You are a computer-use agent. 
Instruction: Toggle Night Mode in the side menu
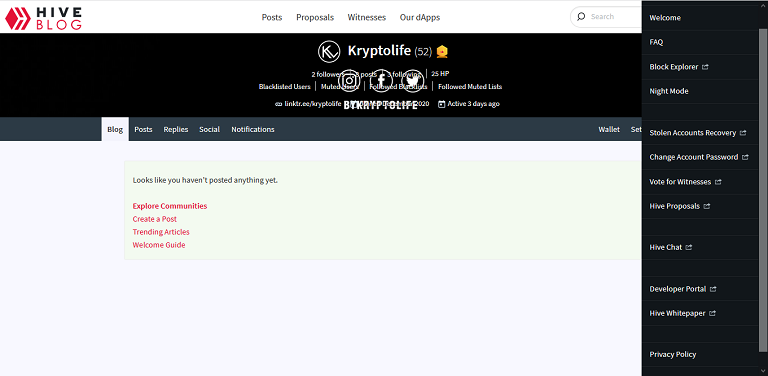(669, 91)
